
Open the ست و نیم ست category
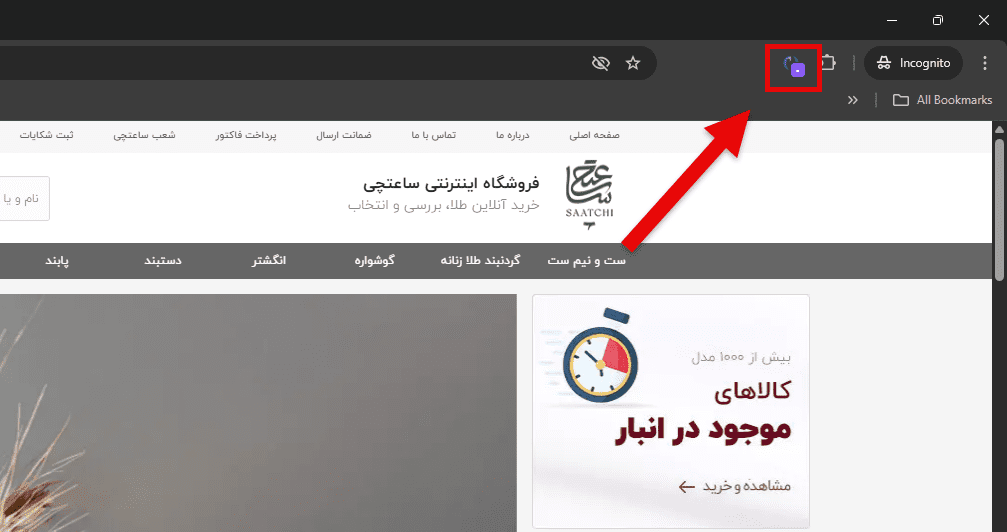point(586,260)
